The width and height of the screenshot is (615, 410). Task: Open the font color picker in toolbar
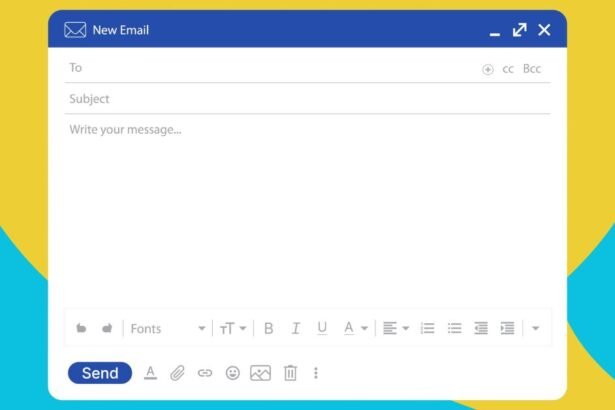[x=355, y=328]
